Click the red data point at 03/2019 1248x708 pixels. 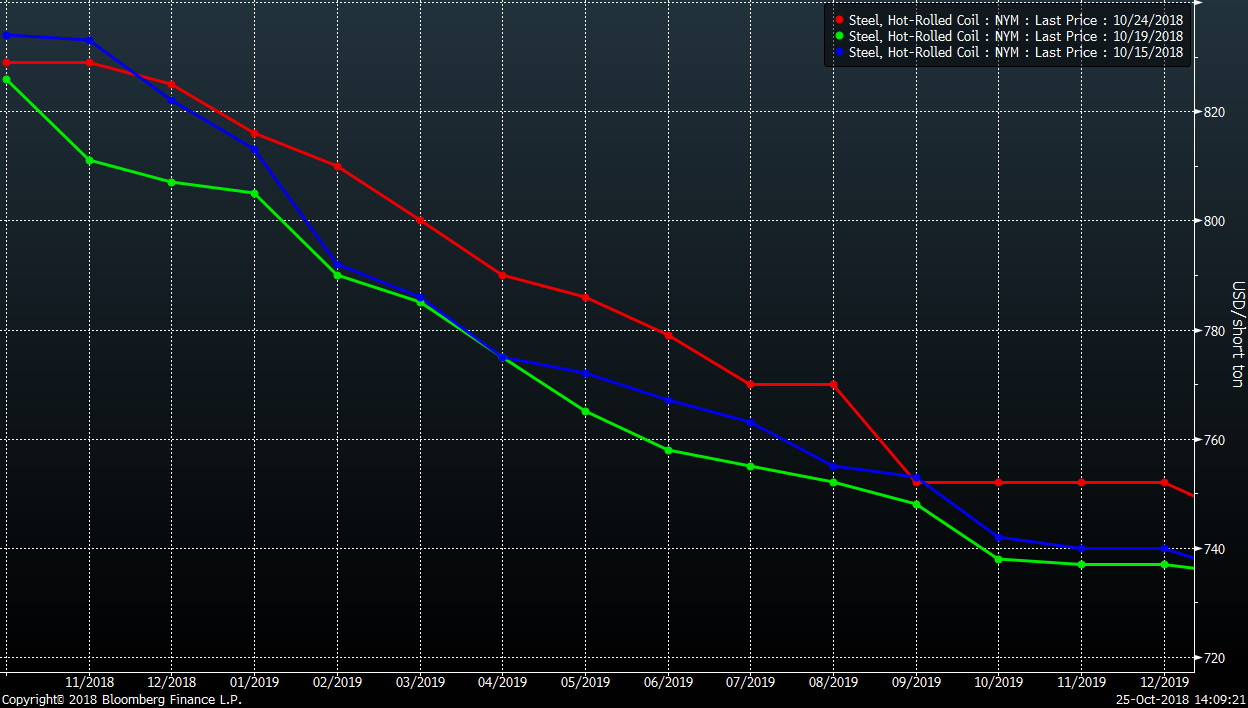coord(420,220)
